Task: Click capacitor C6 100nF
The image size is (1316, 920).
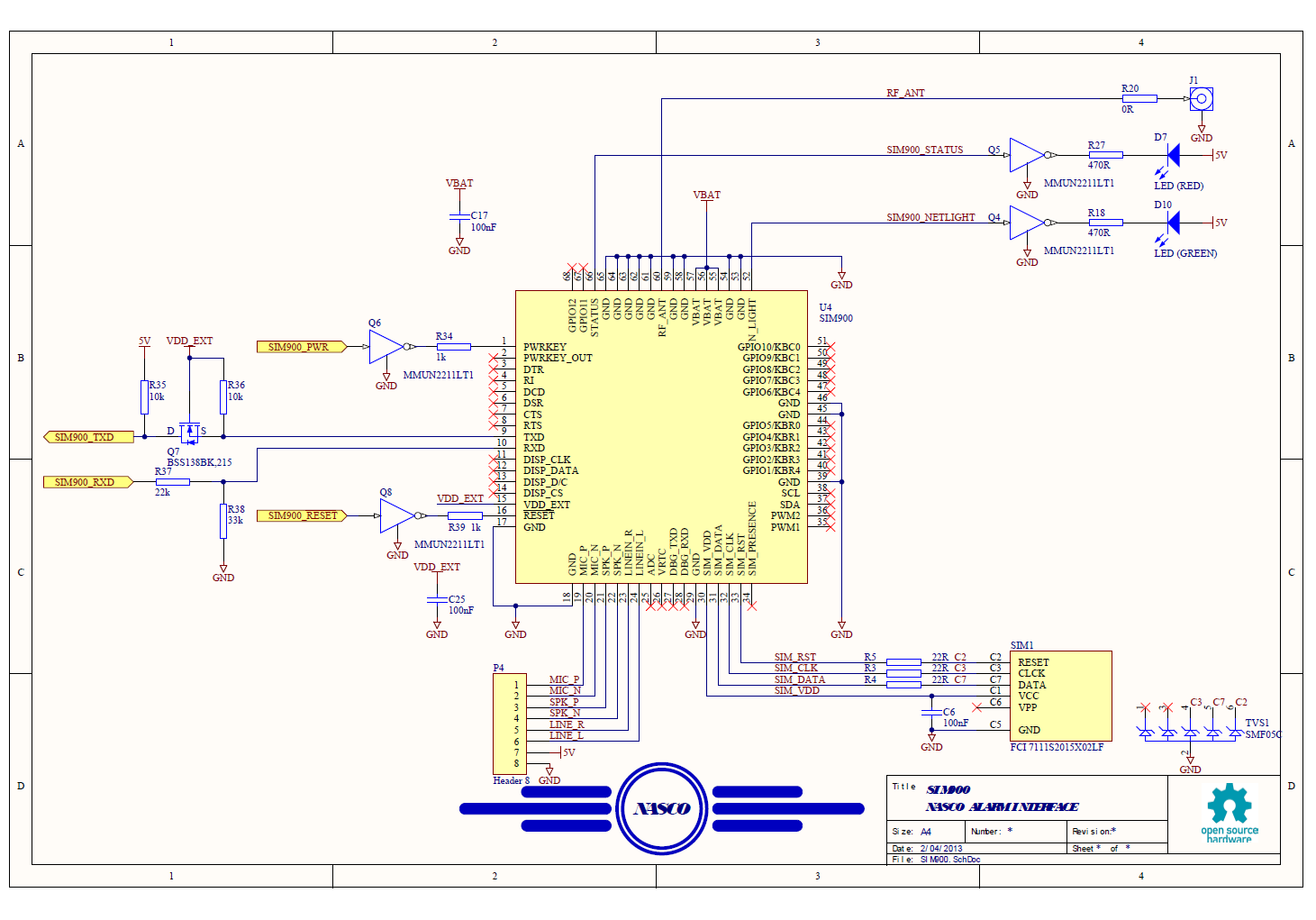Action: pos(931,713)
